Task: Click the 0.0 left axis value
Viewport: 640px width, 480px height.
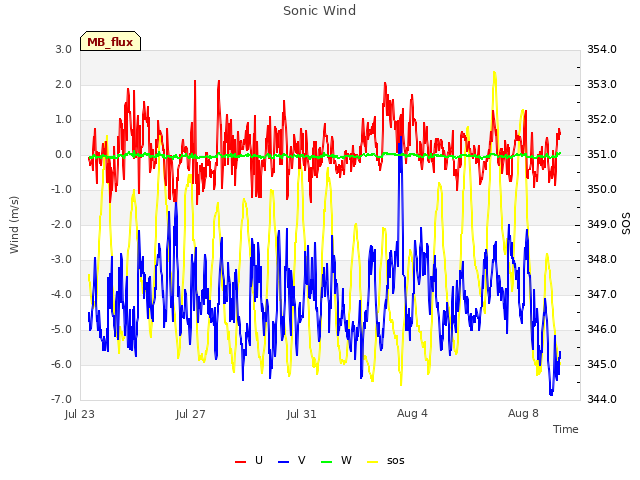Action: coord(64,155)
